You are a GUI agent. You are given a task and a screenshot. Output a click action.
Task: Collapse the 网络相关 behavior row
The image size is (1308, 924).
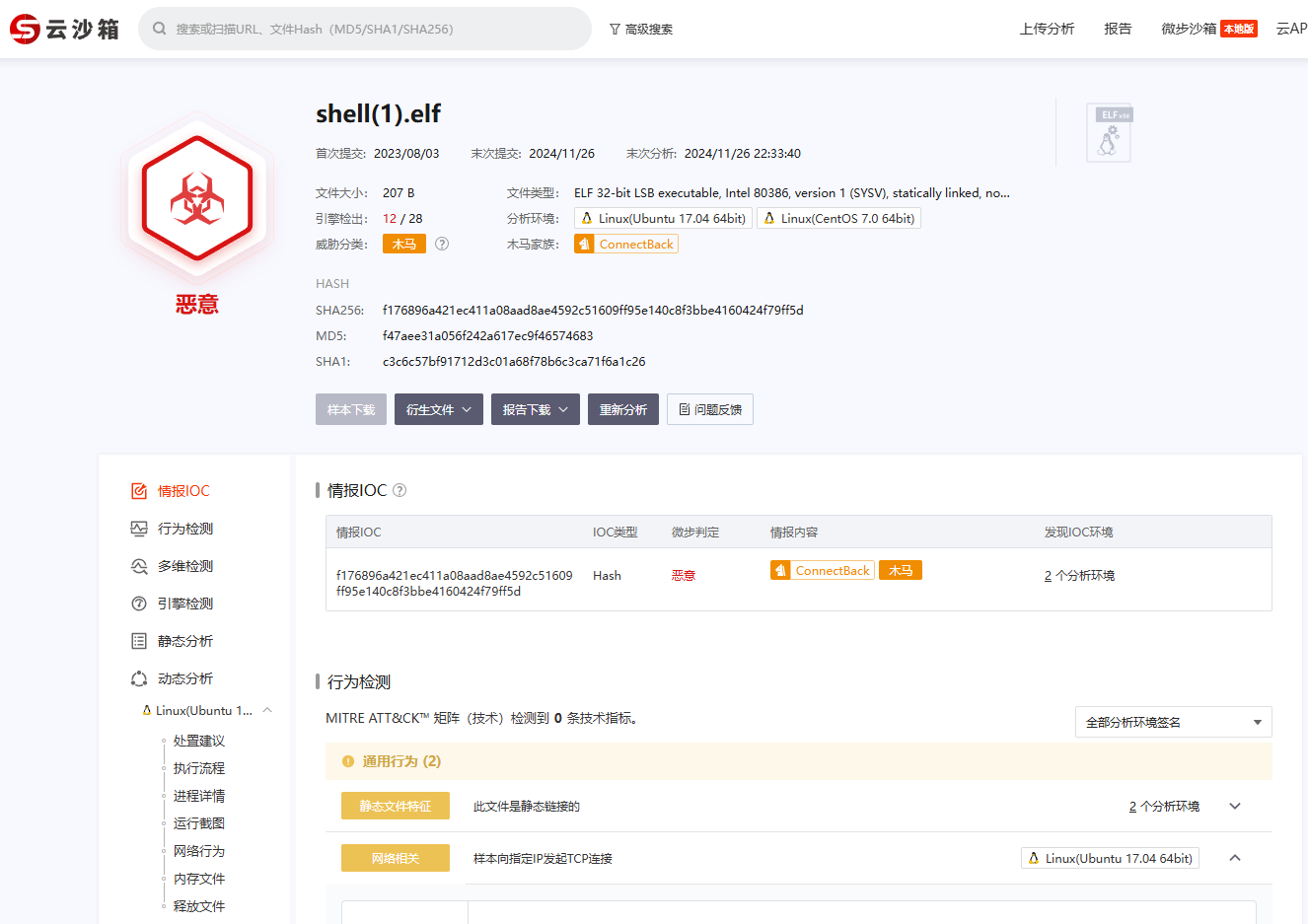(1234, 858)
